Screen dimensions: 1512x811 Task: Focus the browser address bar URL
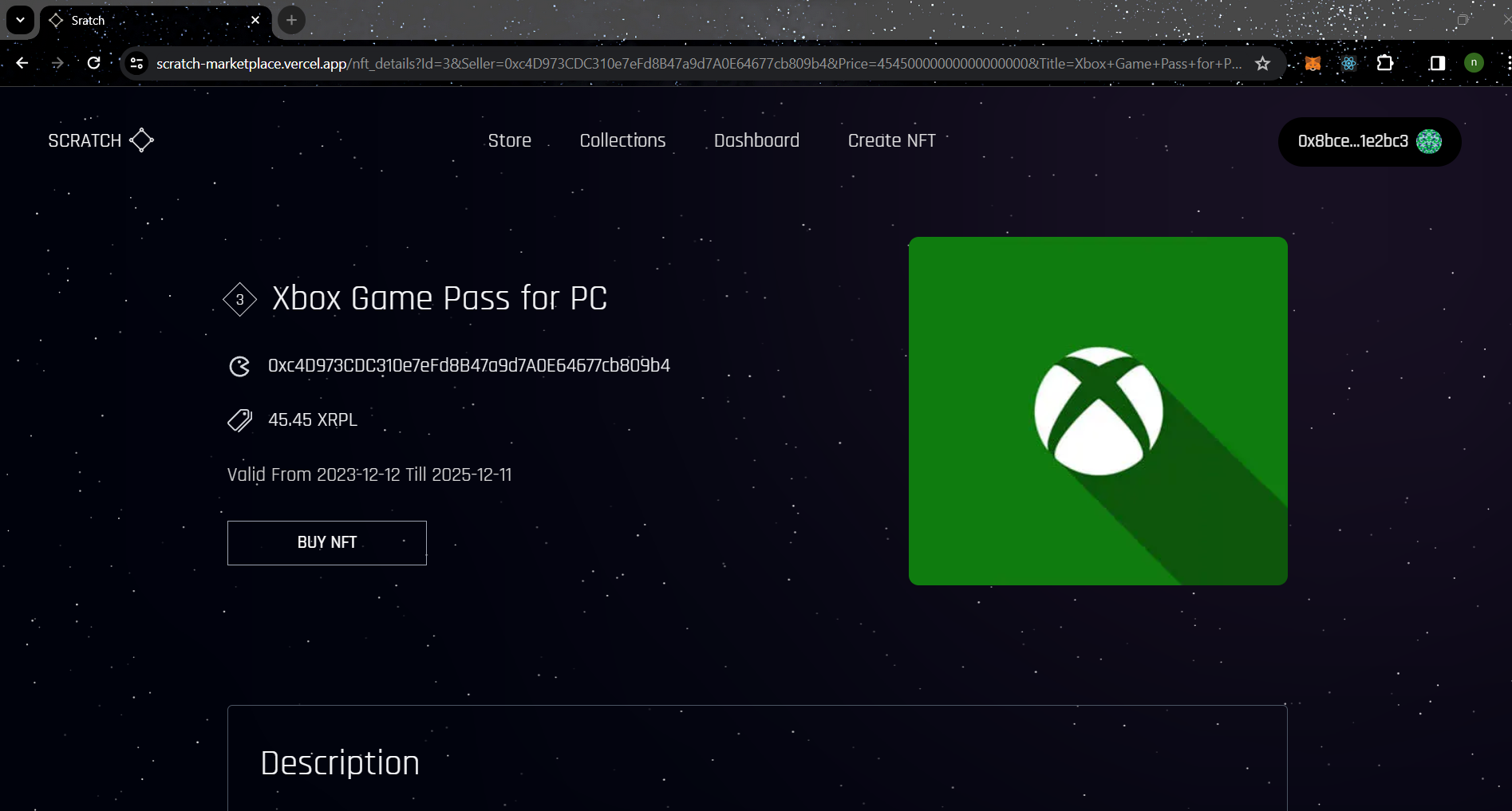tap(699, 63)
